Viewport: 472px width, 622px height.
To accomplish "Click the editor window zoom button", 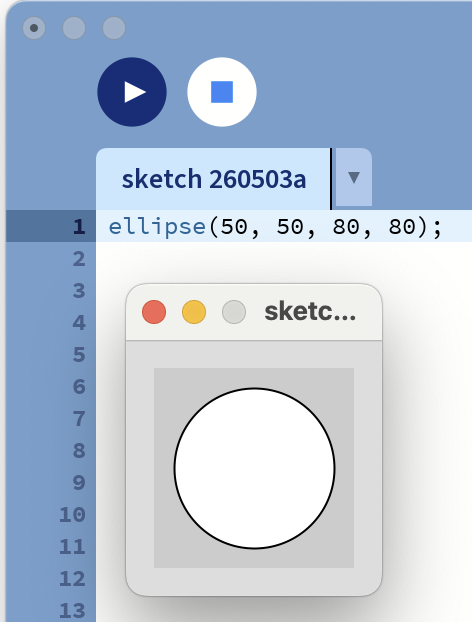I will click(114, 28).
